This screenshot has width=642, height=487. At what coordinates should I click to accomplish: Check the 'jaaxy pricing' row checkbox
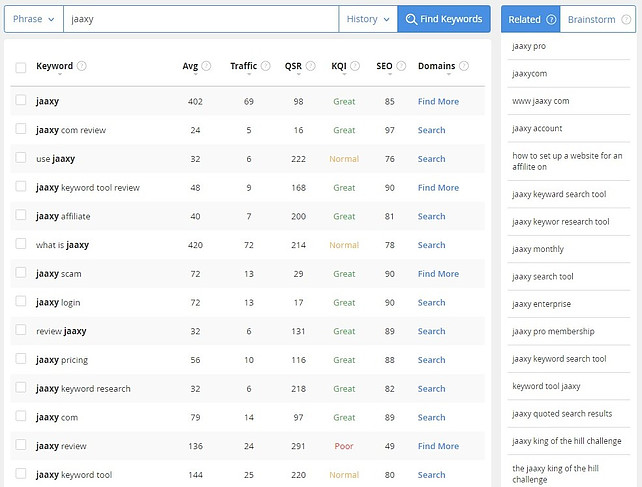(x=20, y=358)
